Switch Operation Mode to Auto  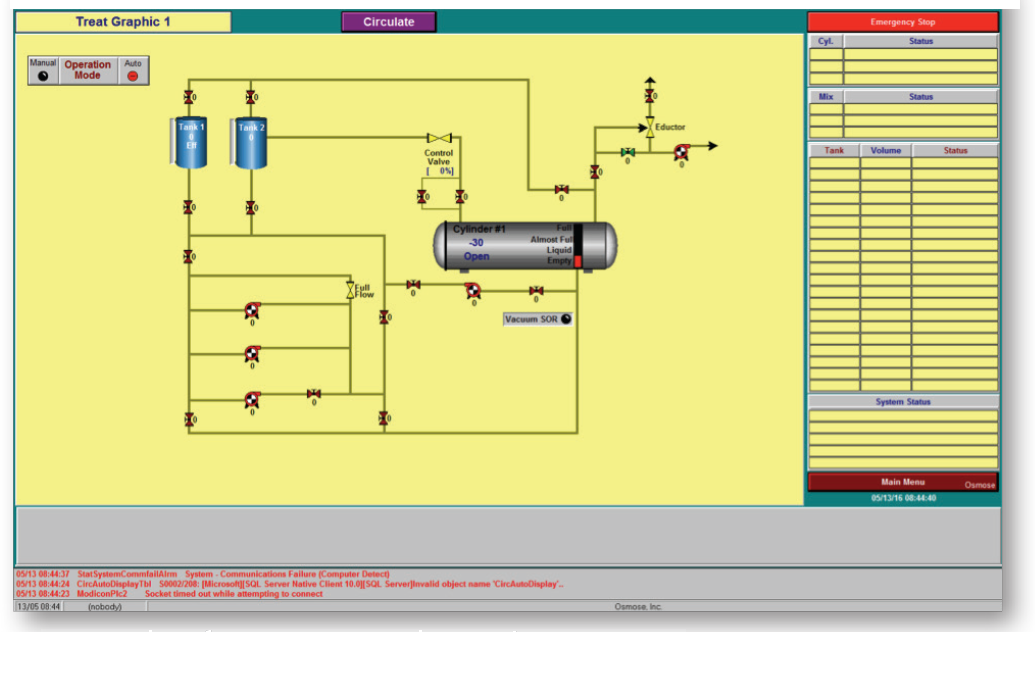pyautogui.click(x=133, y=75)
